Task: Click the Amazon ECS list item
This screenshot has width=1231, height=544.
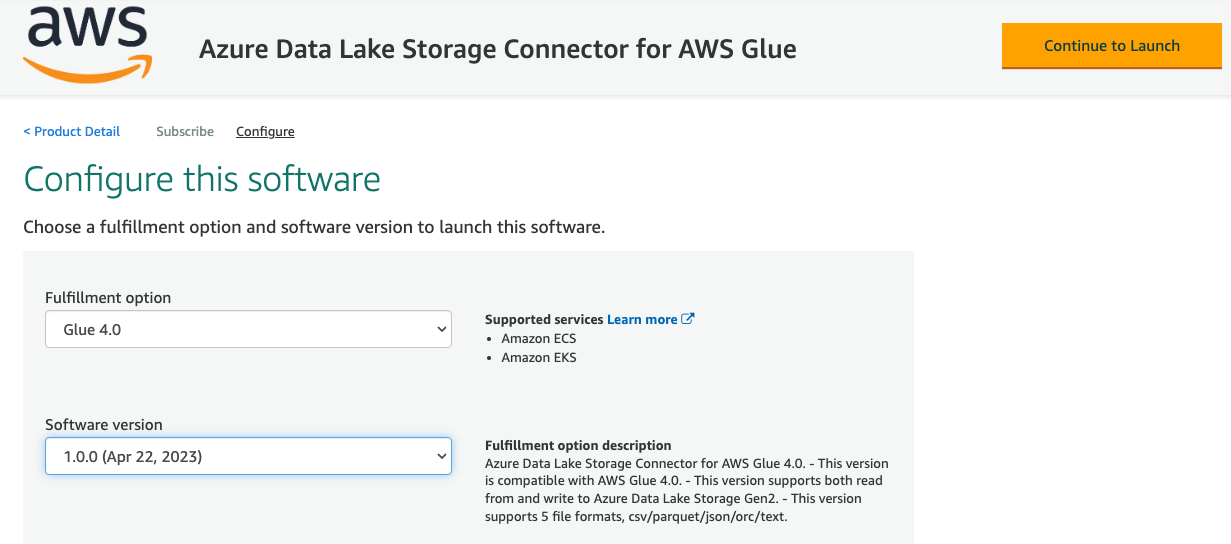Action: 539,338
